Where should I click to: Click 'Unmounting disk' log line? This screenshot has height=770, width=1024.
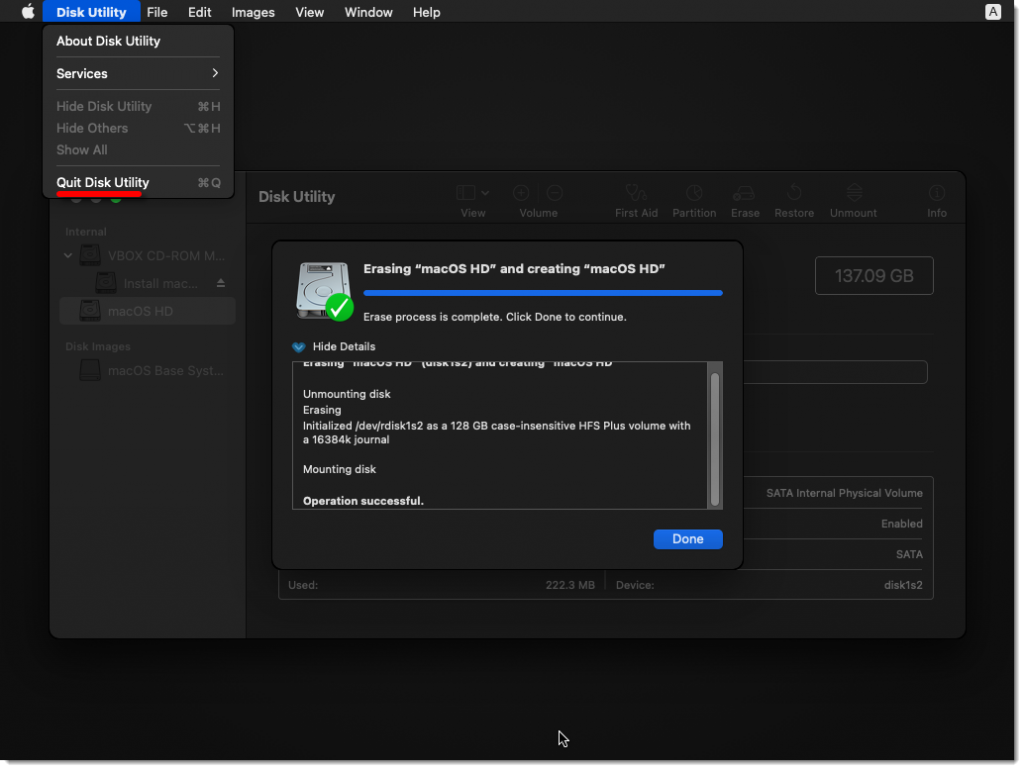(346, 394)
